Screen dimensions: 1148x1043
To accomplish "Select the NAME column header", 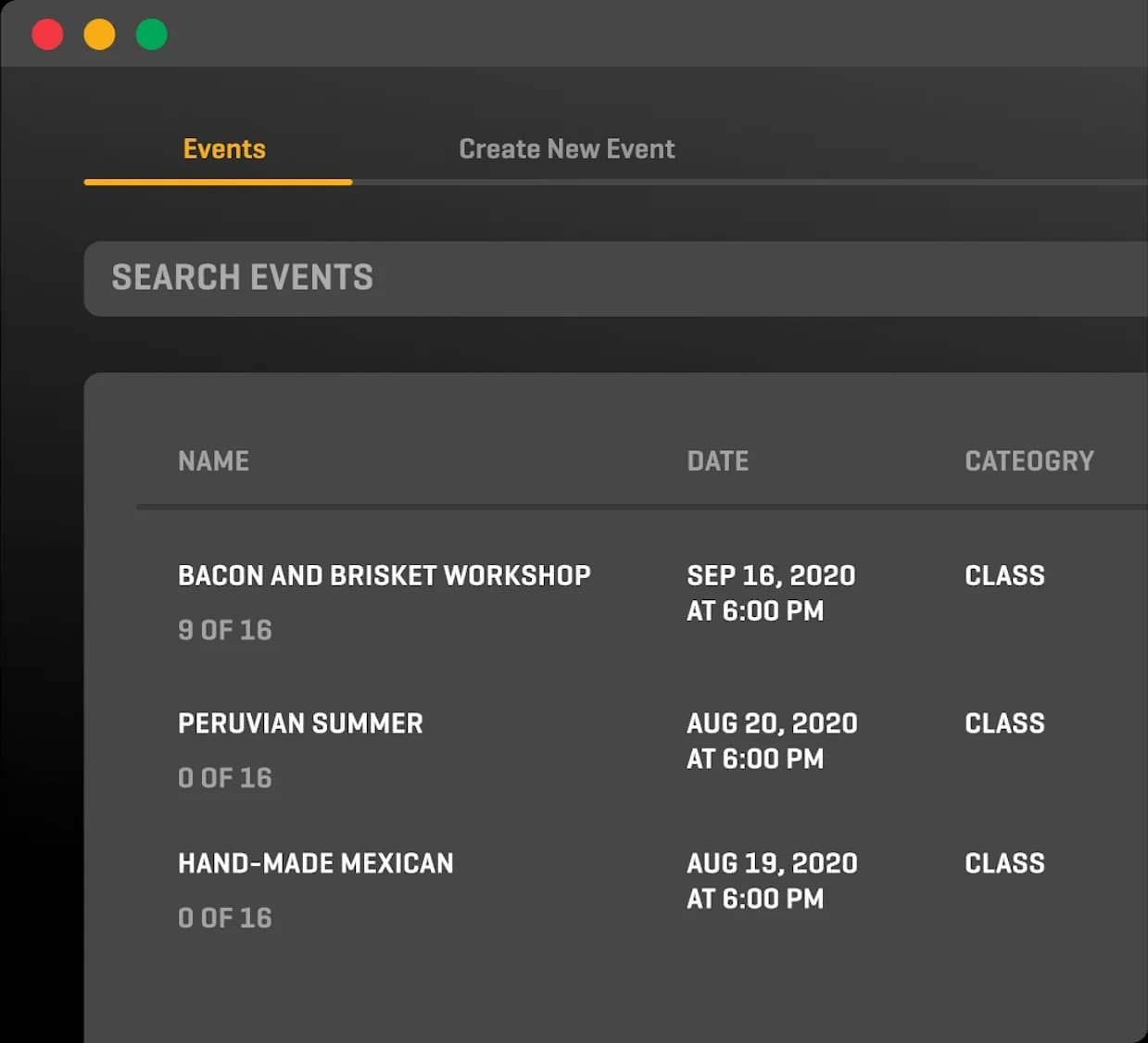I will click(x=213, y=461).
